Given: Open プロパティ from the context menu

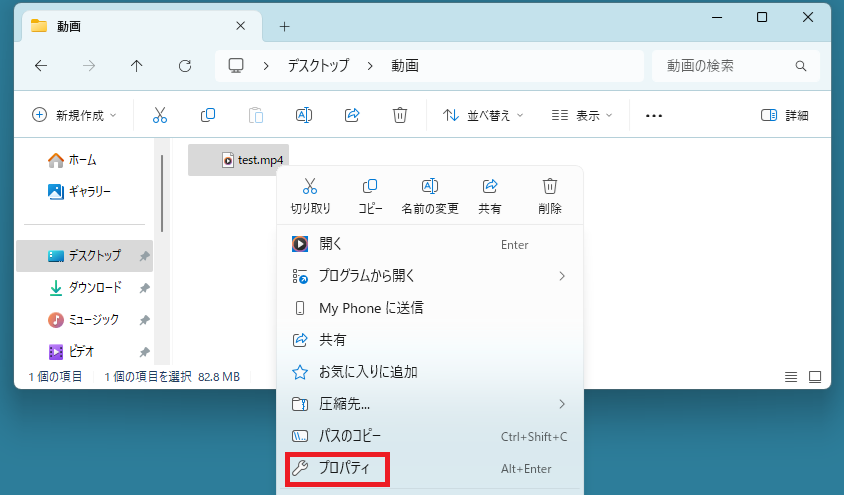Looking at the screenshot, I should point(430,468).
